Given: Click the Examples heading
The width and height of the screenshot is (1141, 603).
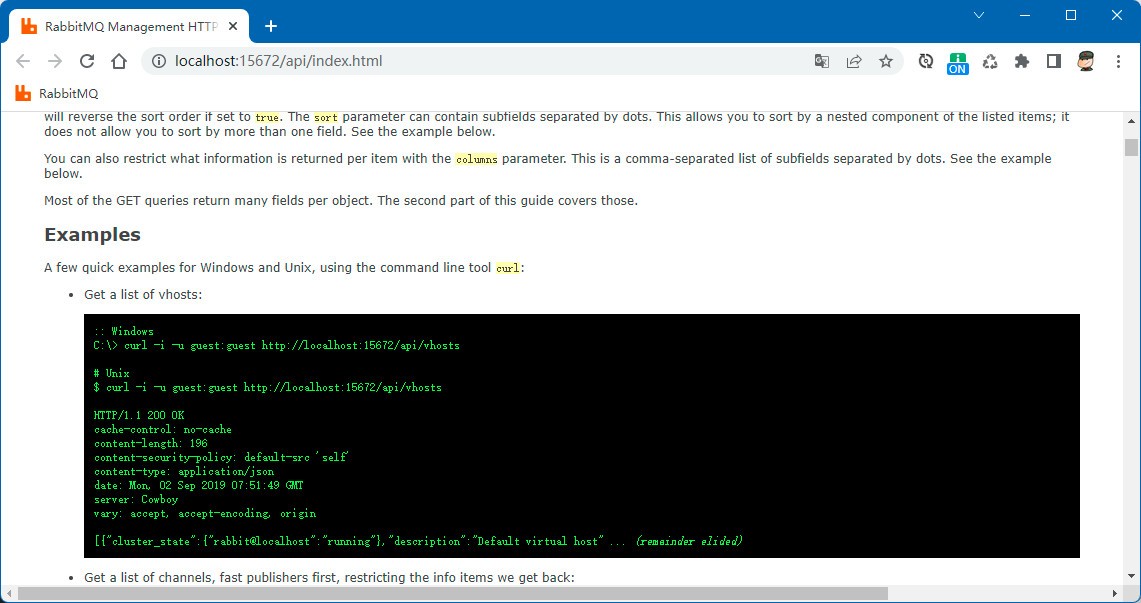Looking at the screenshot, I should (x=92, y=235).
